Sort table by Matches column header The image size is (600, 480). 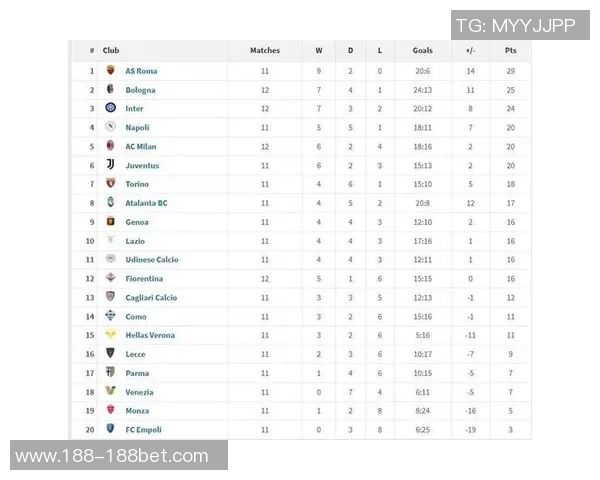pos(265,50)
